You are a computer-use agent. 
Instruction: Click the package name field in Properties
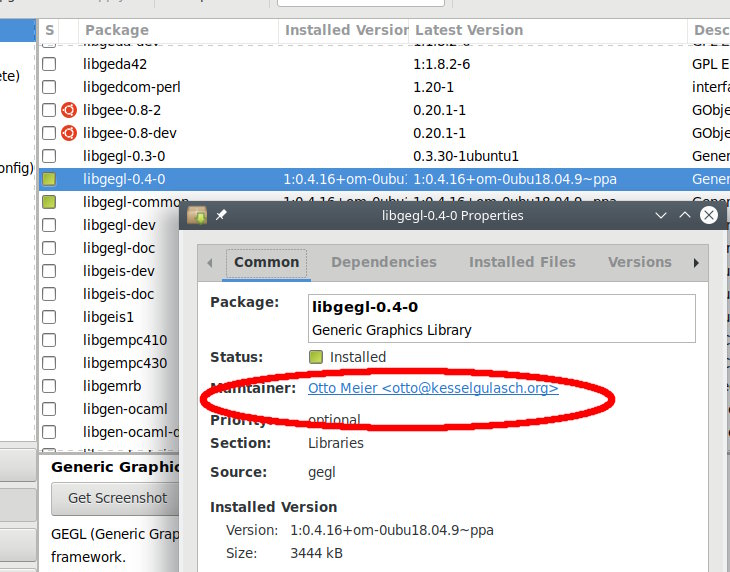click(502, 318)
